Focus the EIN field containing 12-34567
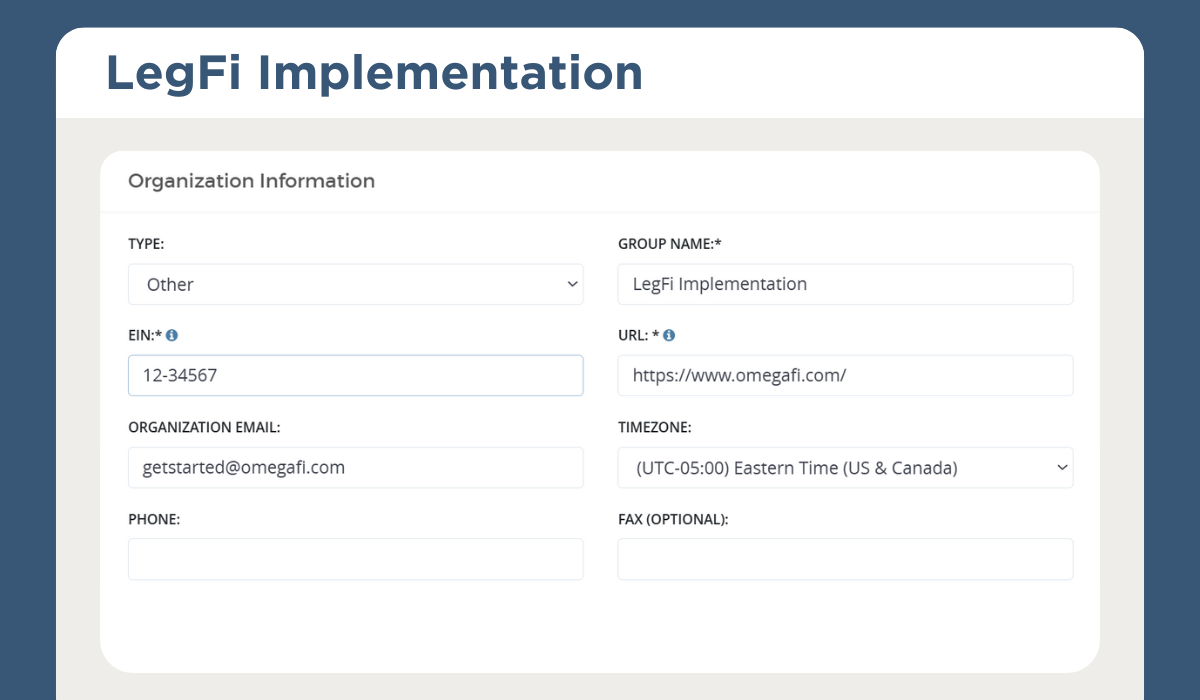1200x700 pixels. (x=355, y=376)
